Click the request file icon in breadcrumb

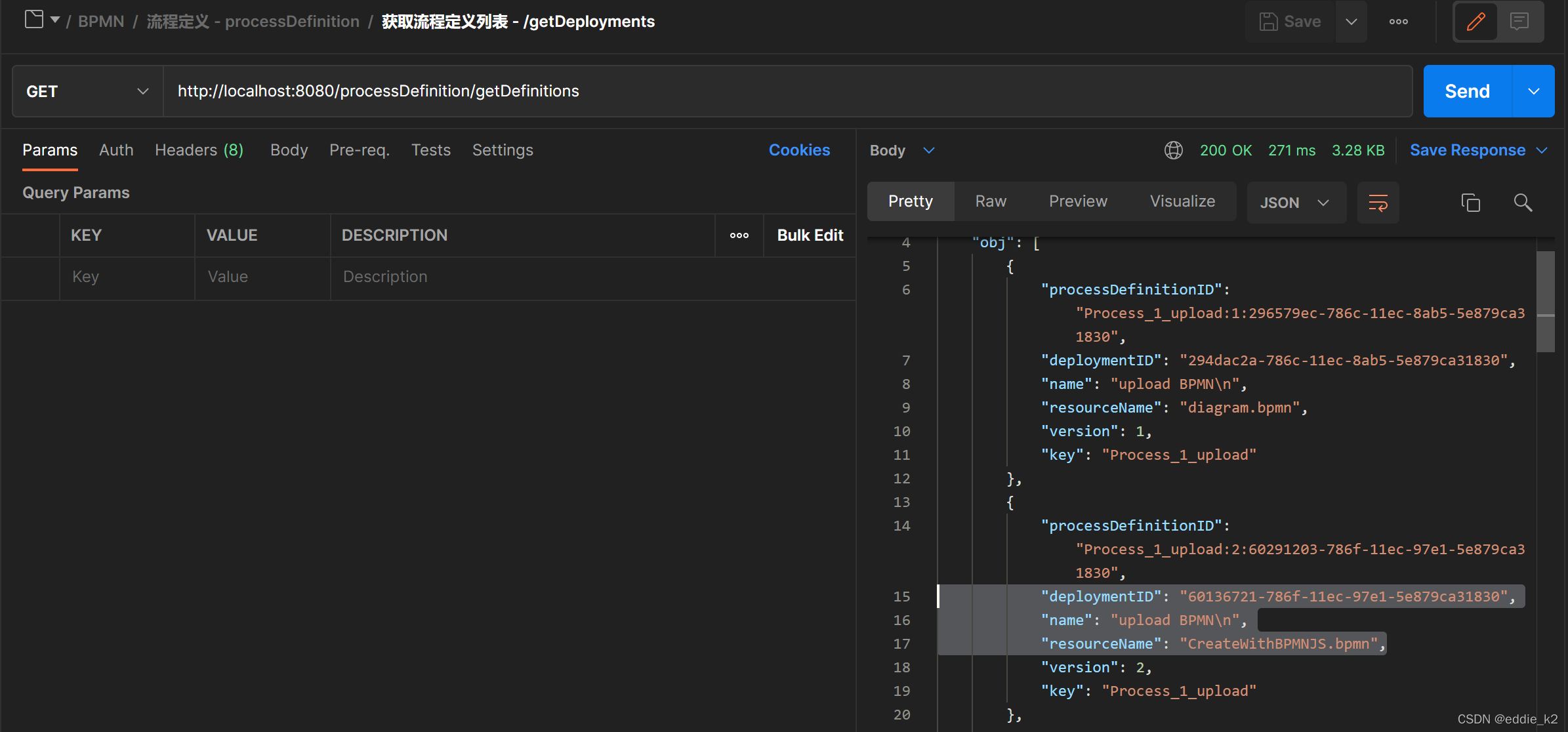point(34,20)
